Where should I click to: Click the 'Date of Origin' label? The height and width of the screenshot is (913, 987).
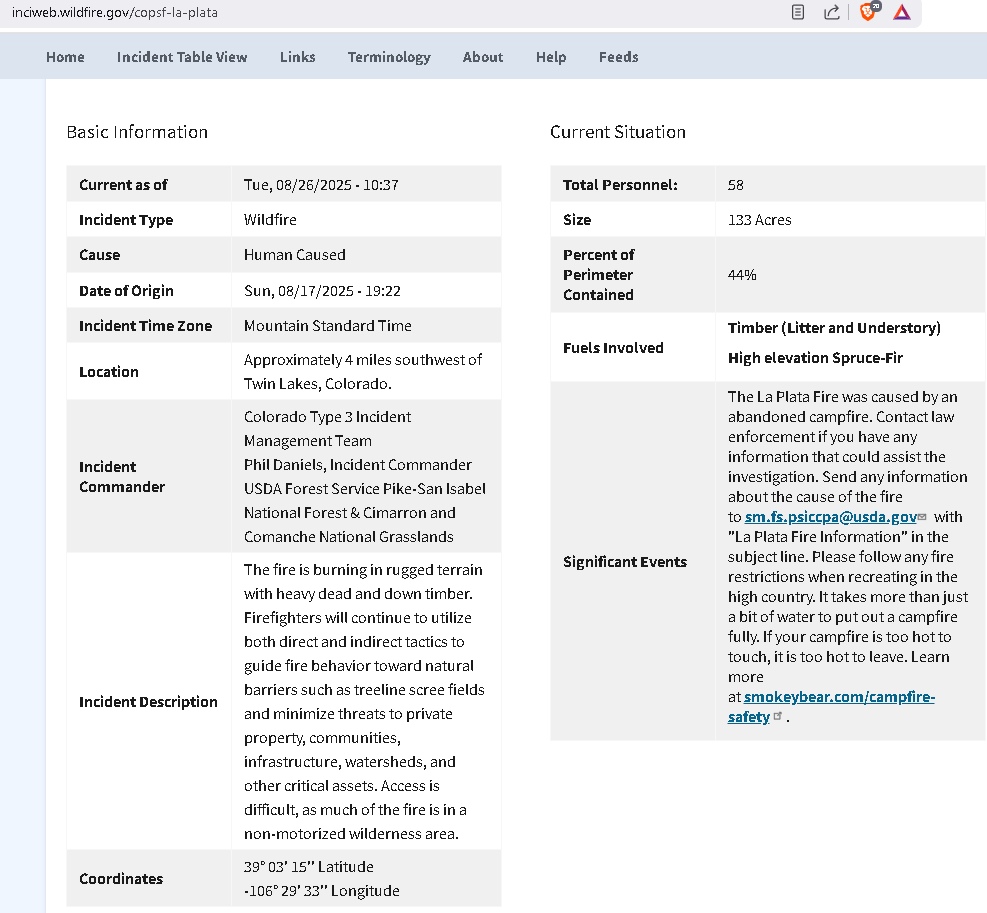126,291
